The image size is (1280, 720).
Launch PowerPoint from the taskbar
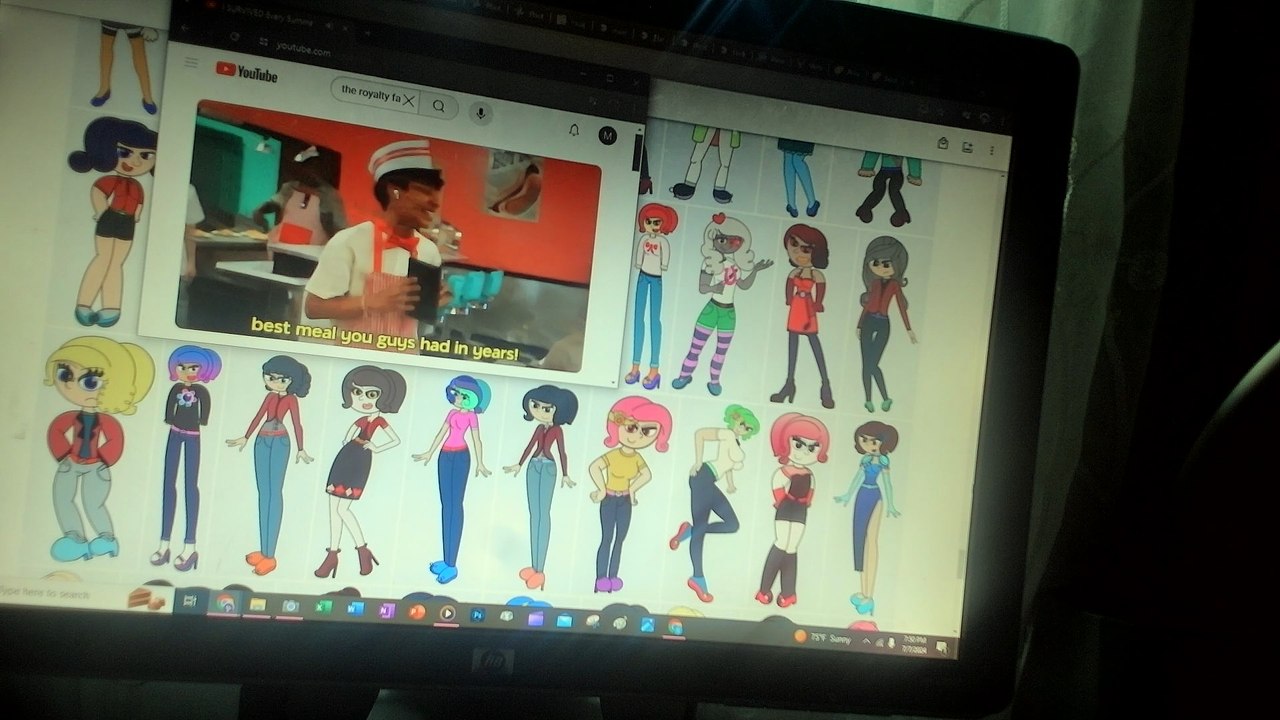coord(416,611)
